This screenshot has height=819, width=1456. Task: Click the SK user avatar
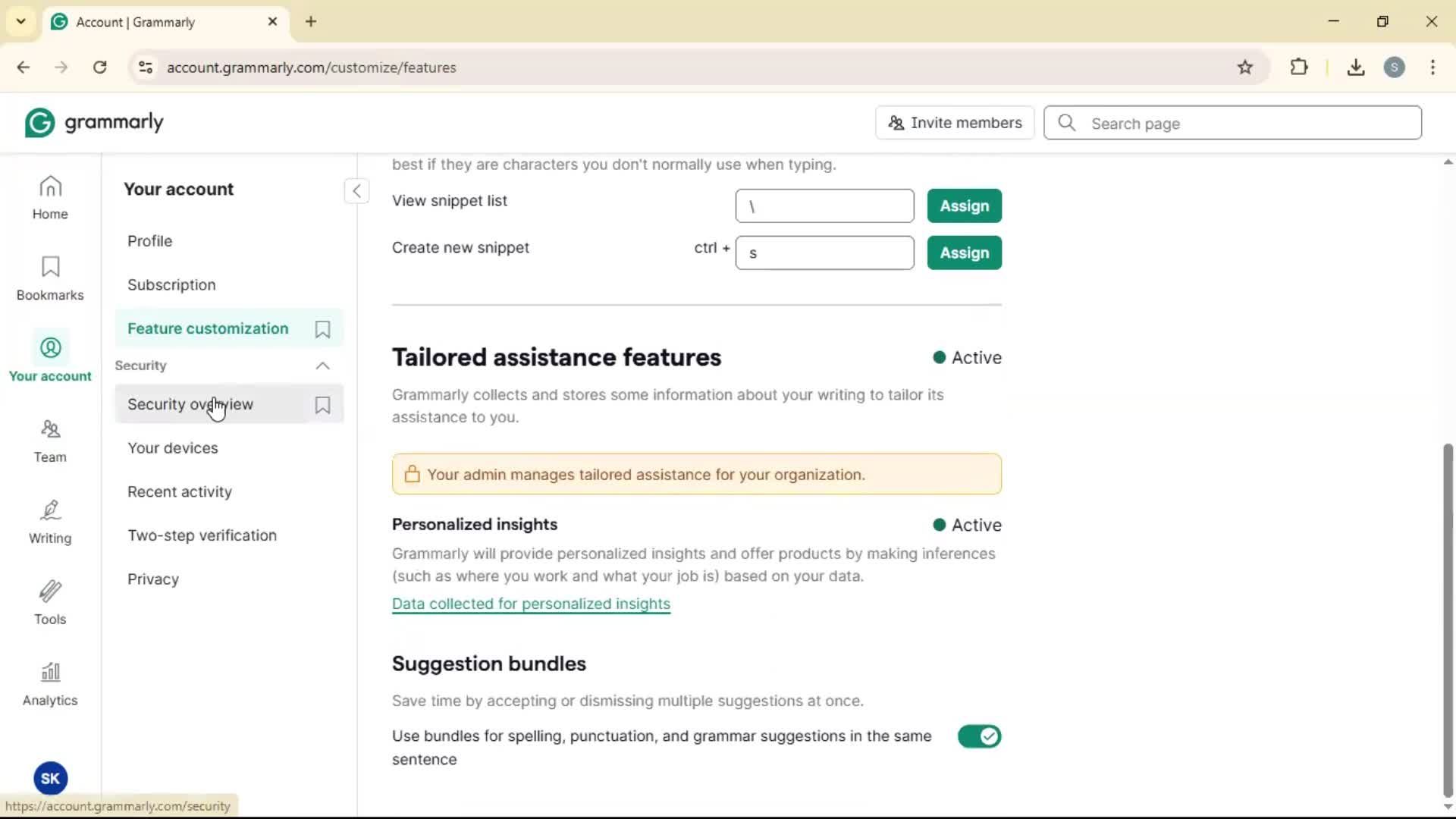click(50, 778)
